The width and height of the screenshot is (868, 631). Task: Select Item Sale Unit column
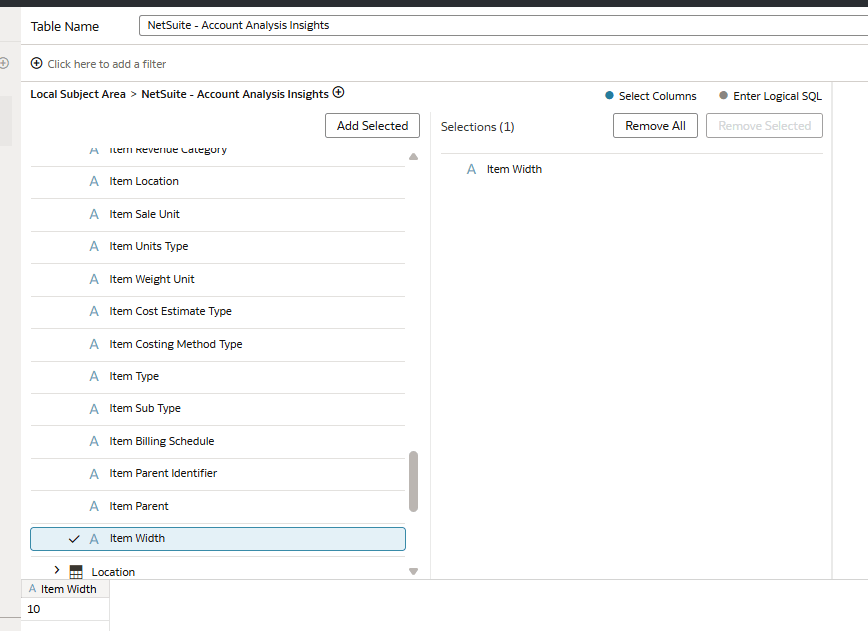(x=218, y=214)
